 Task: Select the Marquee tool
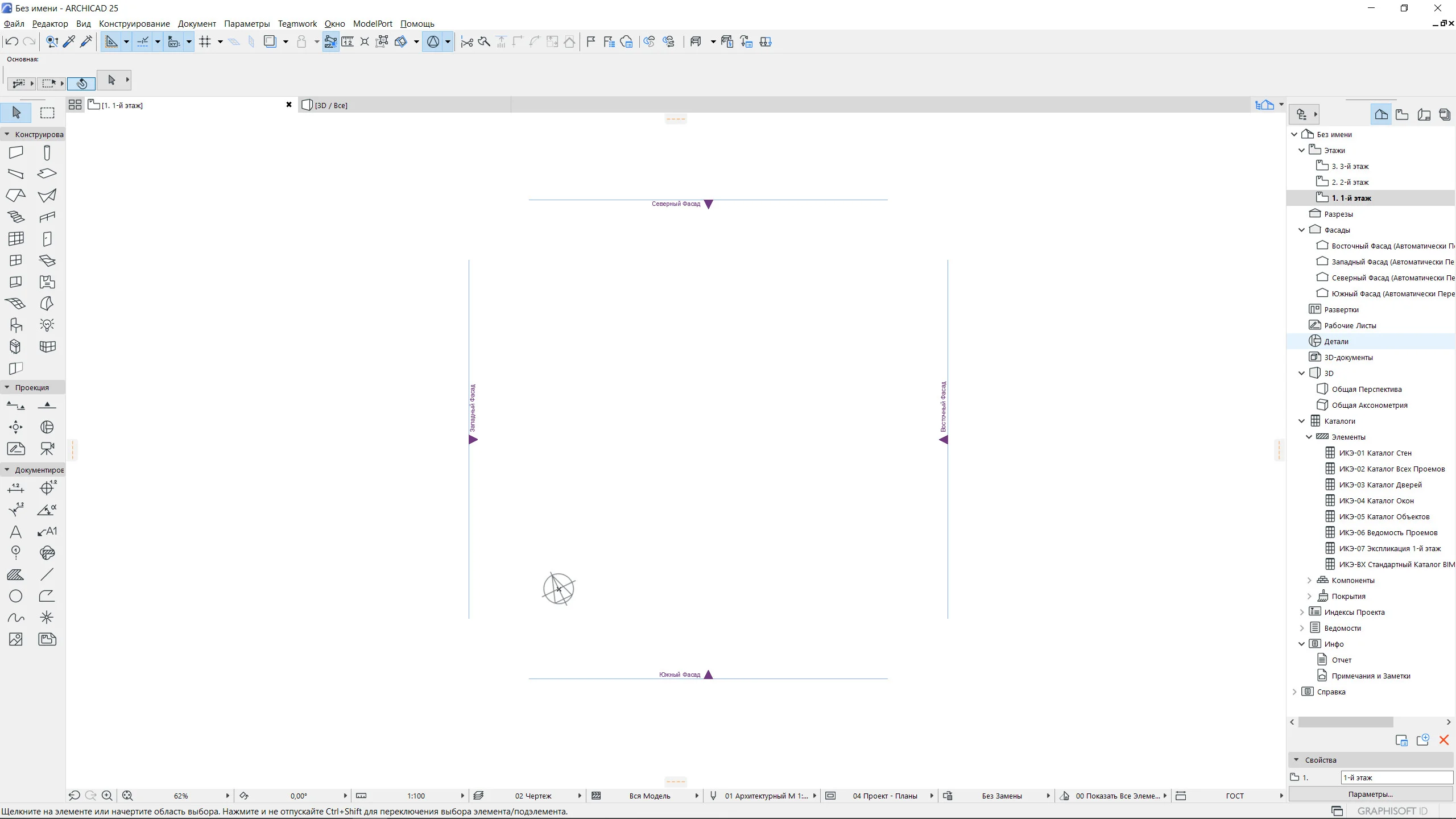coord(47,113)
